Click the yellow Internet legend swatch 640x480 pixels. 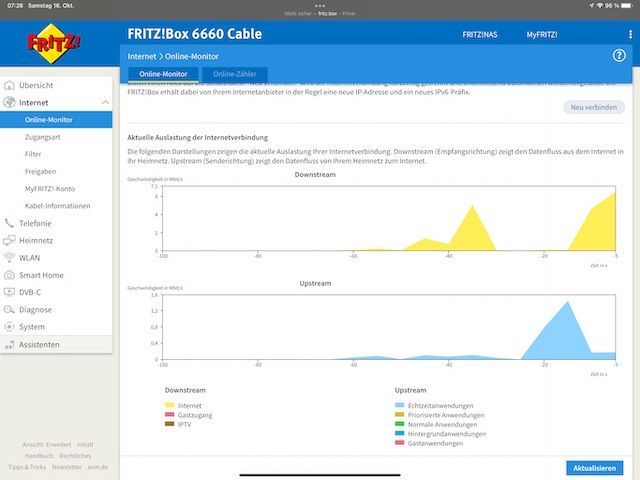click(169, 405)
